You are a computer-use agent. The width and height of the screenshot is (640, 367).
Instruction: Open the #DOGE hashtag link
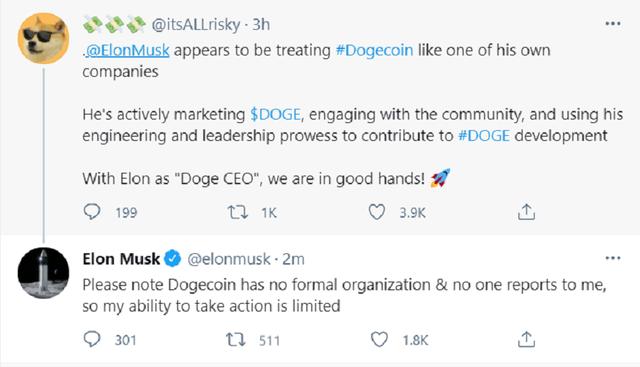tap(484, 136)
